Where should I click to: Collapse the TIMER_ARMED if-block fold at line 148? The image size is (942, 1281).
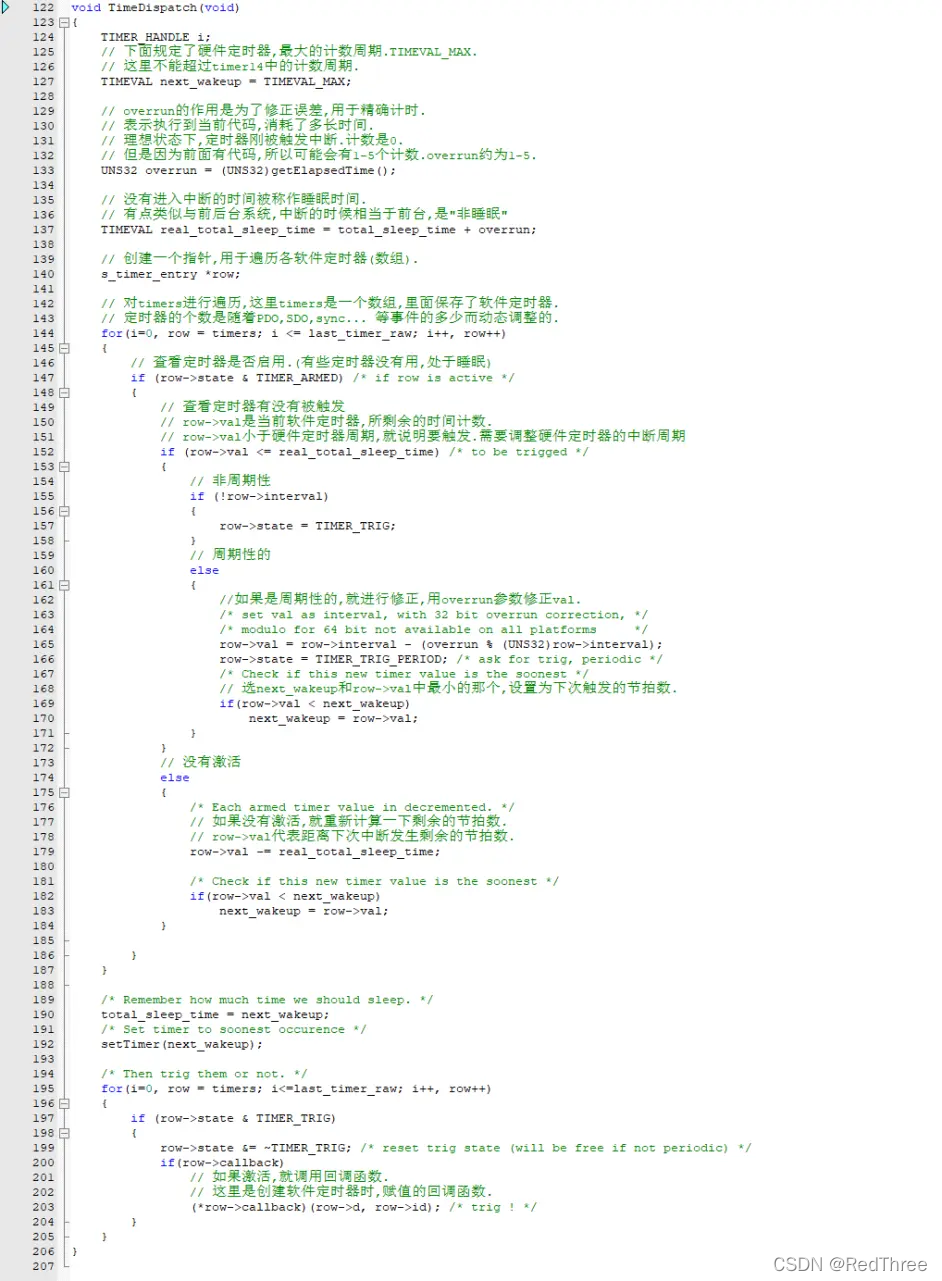pos(65,392)
